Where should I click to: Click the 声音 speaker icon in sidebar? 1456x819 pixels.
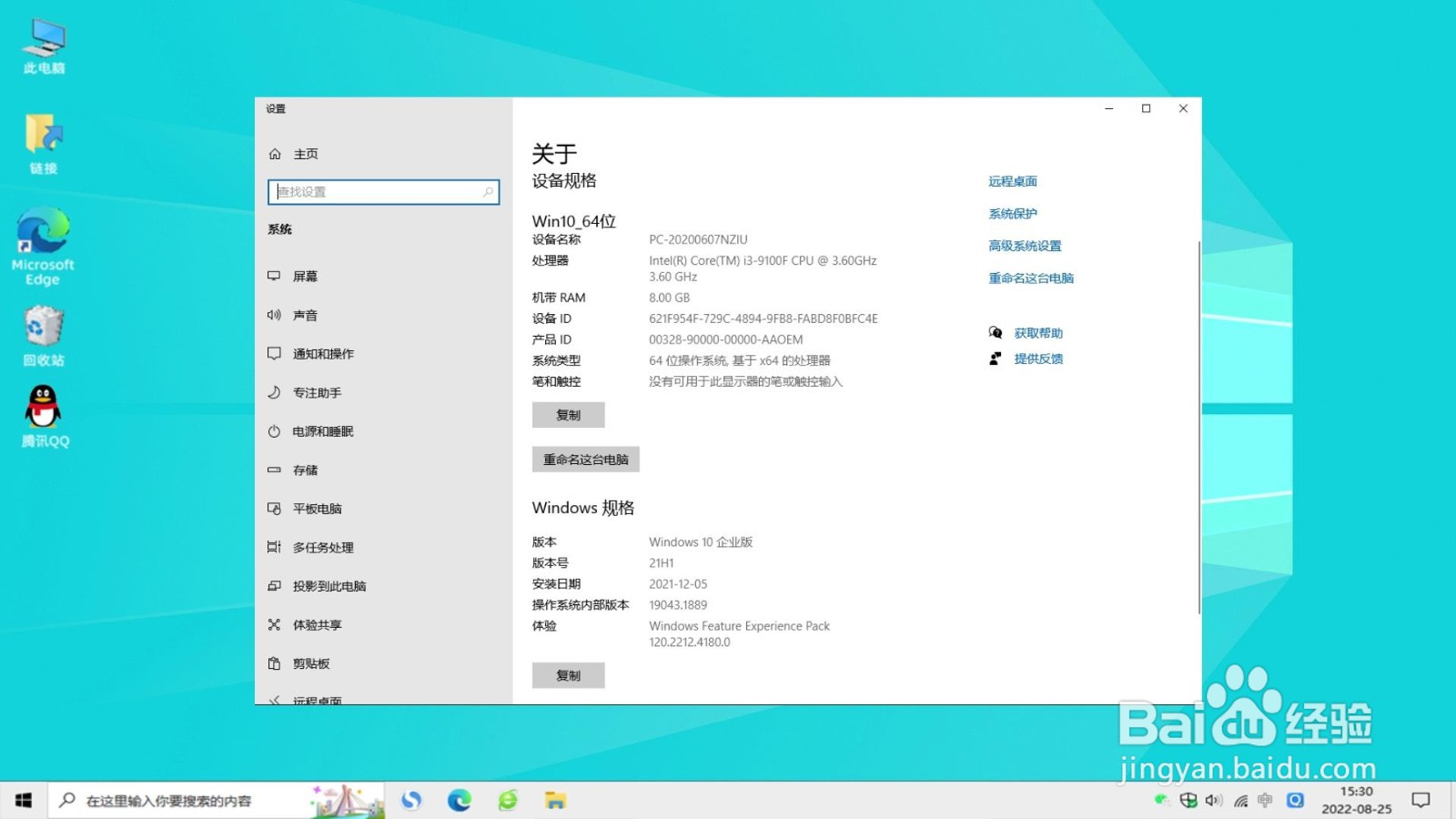click(x=274, y=315)
